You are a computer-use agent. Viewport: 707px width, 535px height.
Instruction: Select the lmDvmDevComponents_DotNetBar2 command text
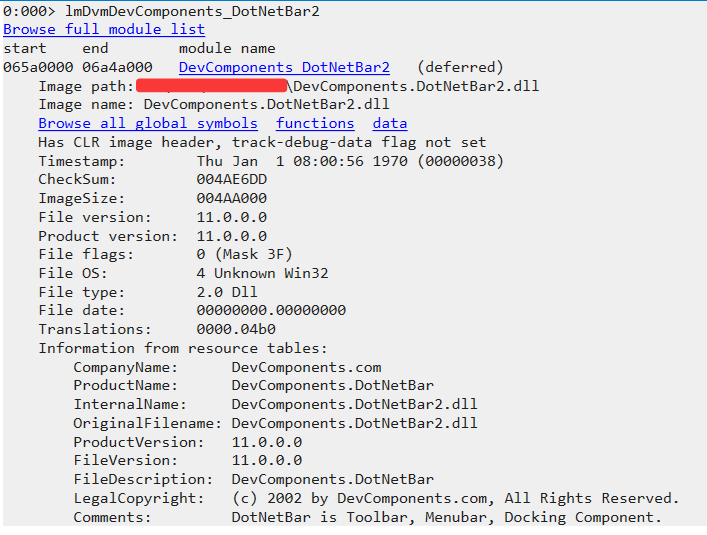(193, 11)
